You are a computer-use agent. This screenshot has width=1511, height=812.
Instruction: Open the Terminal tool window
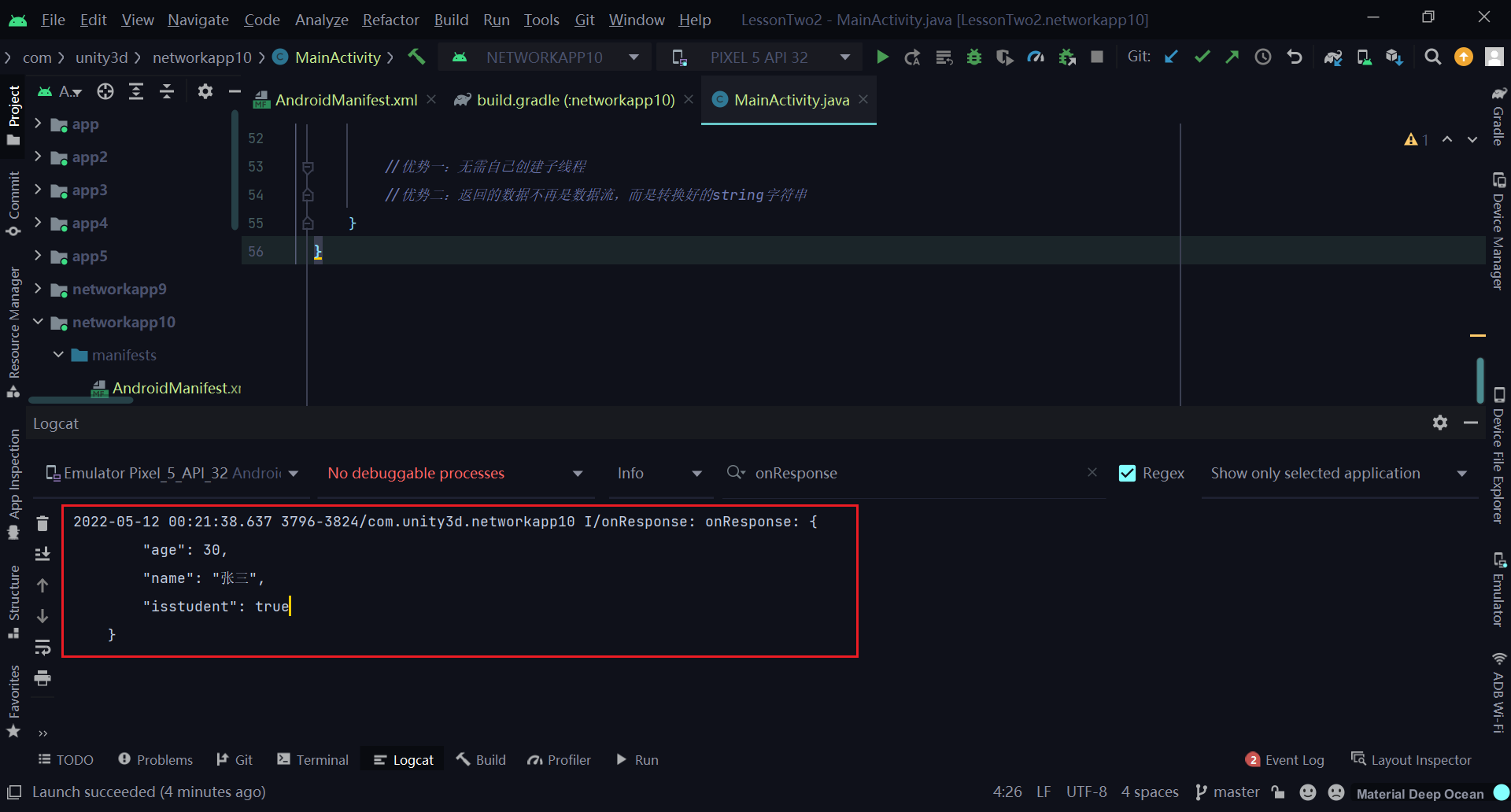(x=312, y=759)
